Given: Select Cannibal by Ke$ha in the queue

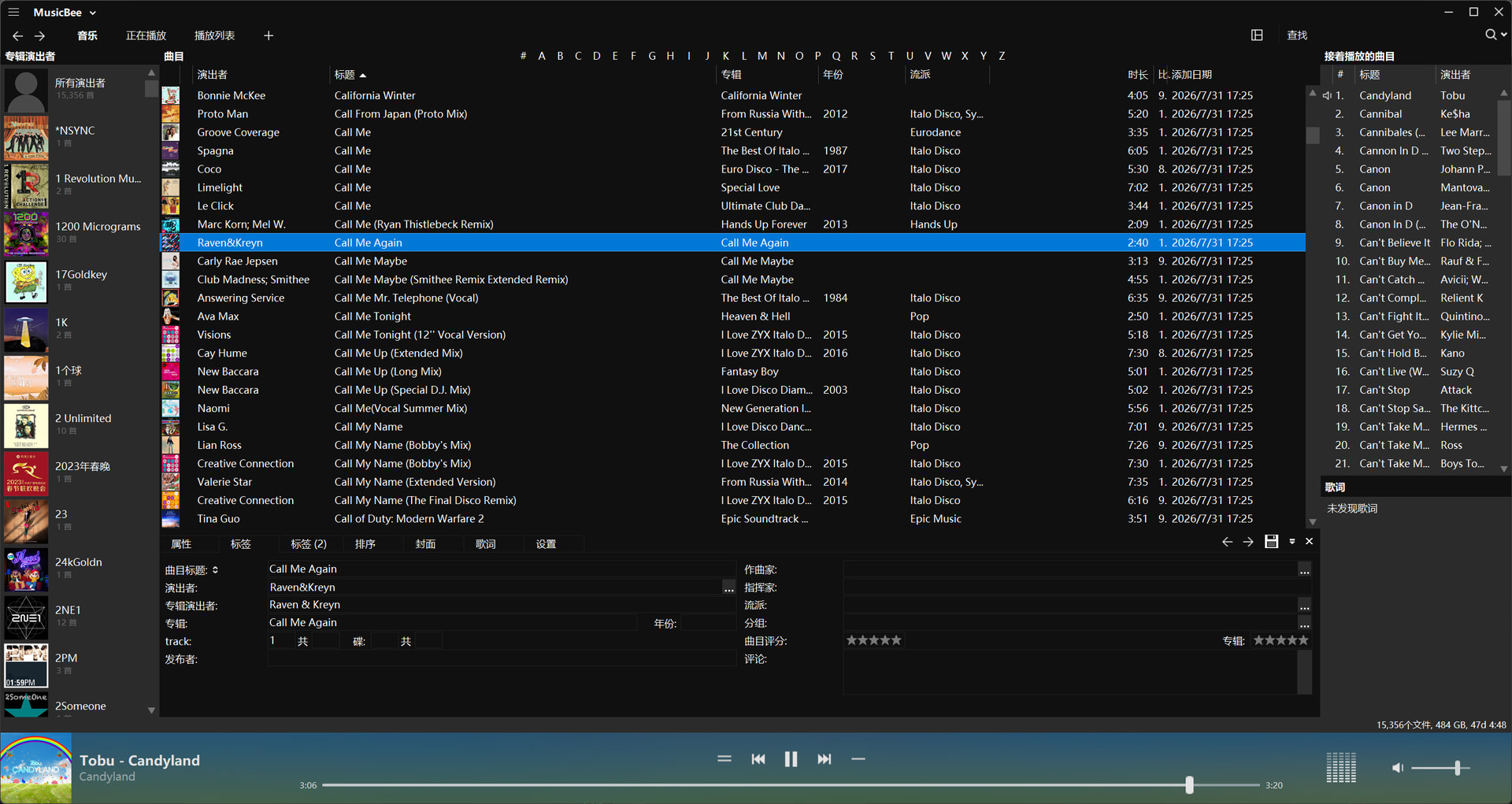Looking at the screenshot, I should pos(1410,114).
